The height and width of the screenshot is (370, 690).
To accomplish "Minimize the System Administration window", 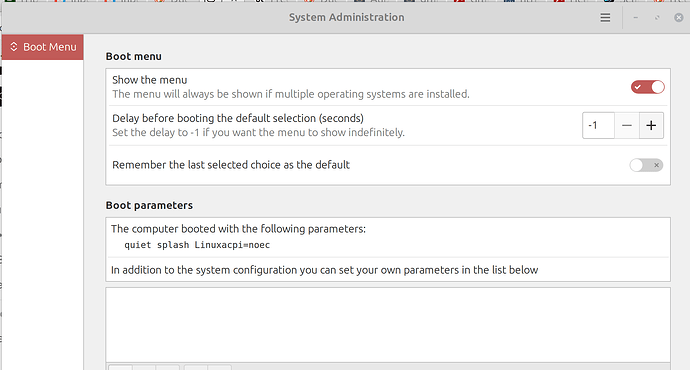I will tap(635, 18).
